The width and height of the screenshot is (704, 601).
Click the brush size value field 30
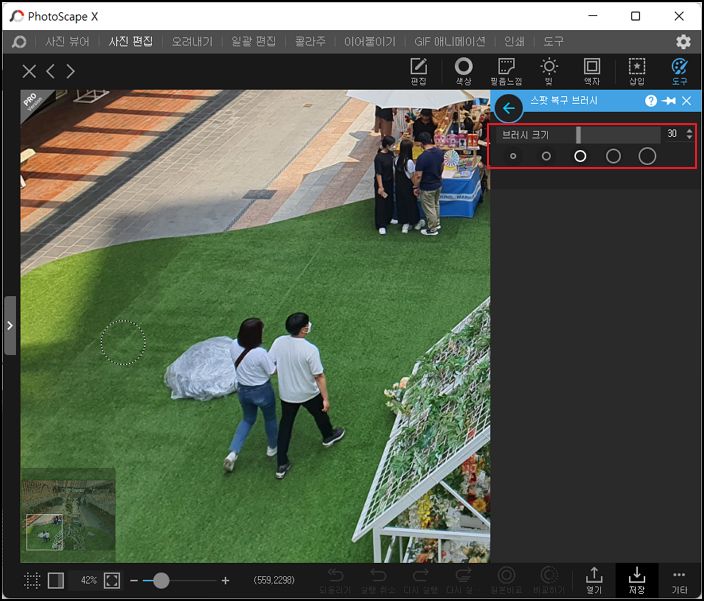click(x=672, y=134)
